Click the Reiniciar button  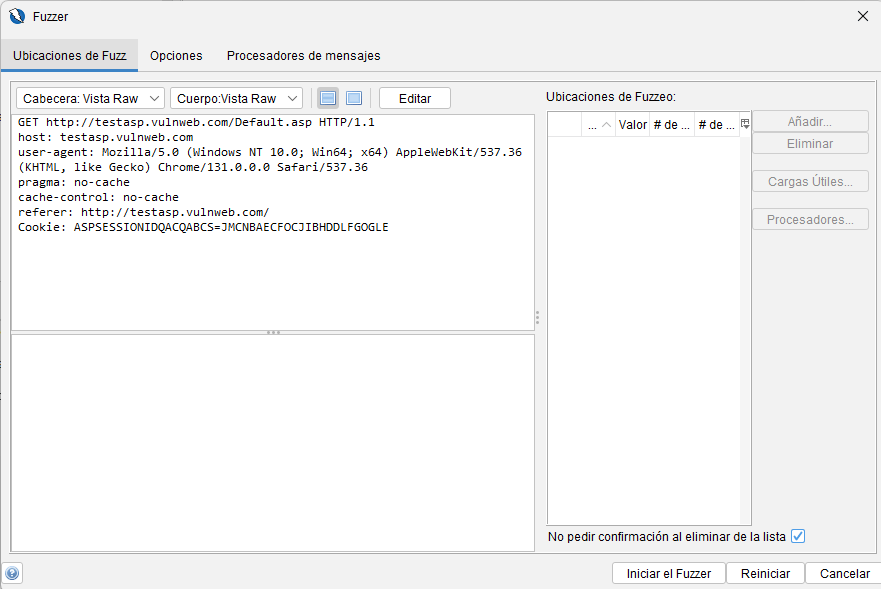(x=765, y=573)
